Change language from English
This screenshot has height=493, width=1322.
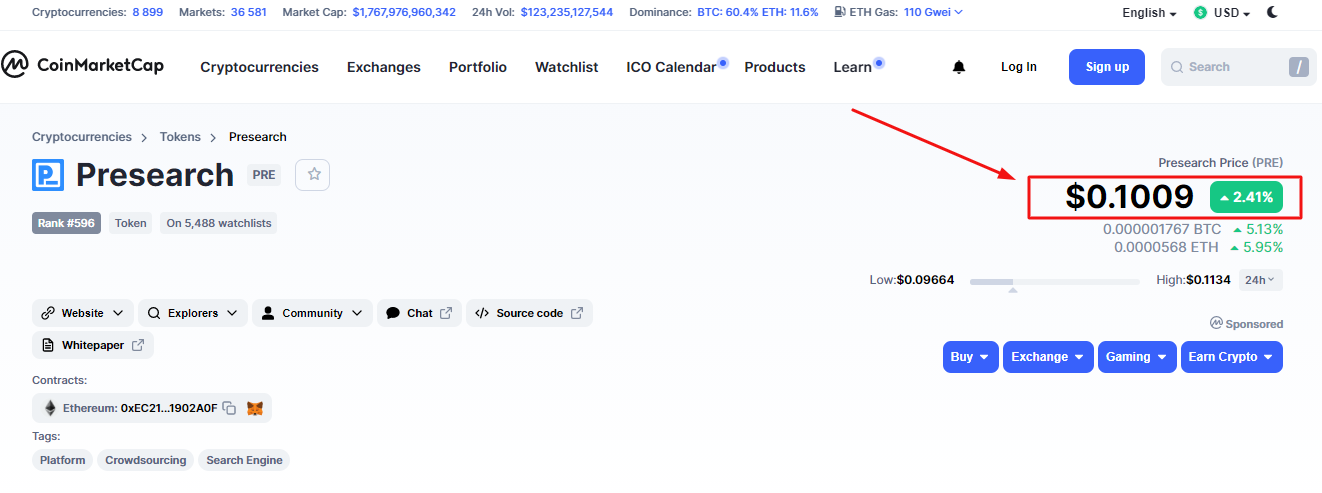click(1149, 13)
